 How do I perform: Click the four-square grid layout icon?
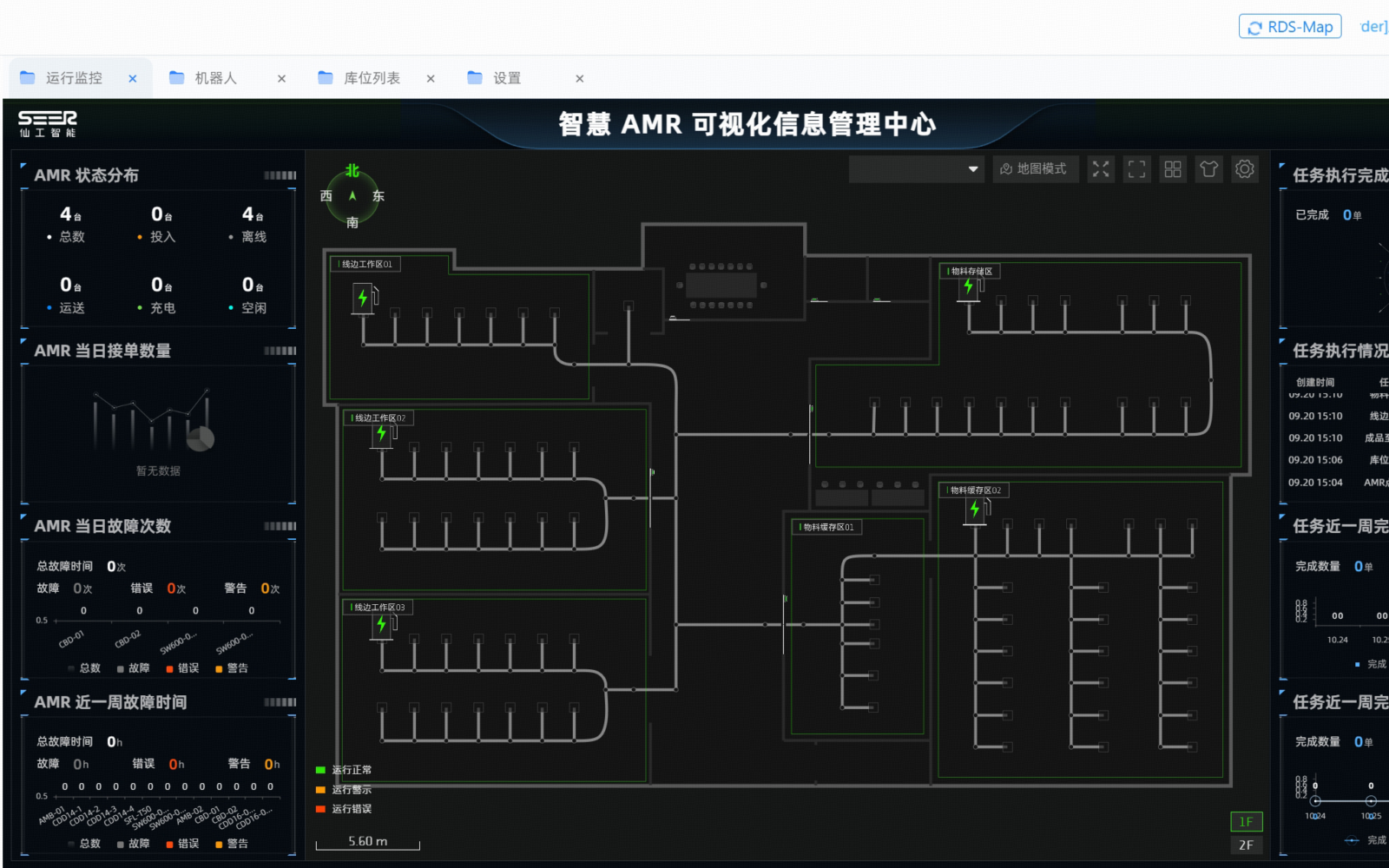coord(1173,169)
